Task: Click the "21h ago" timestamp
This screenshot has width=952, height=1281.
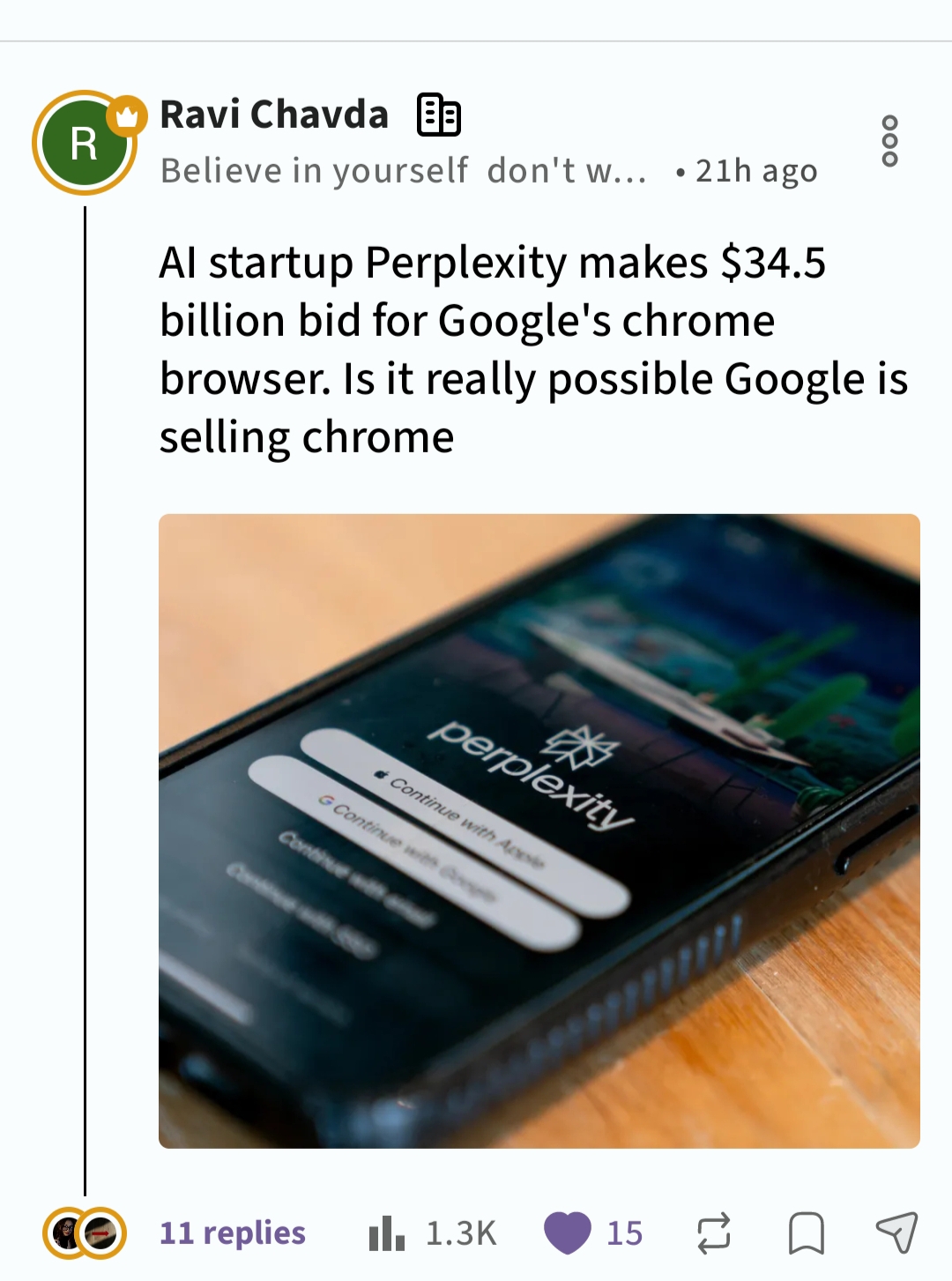Action: (756, 171)
